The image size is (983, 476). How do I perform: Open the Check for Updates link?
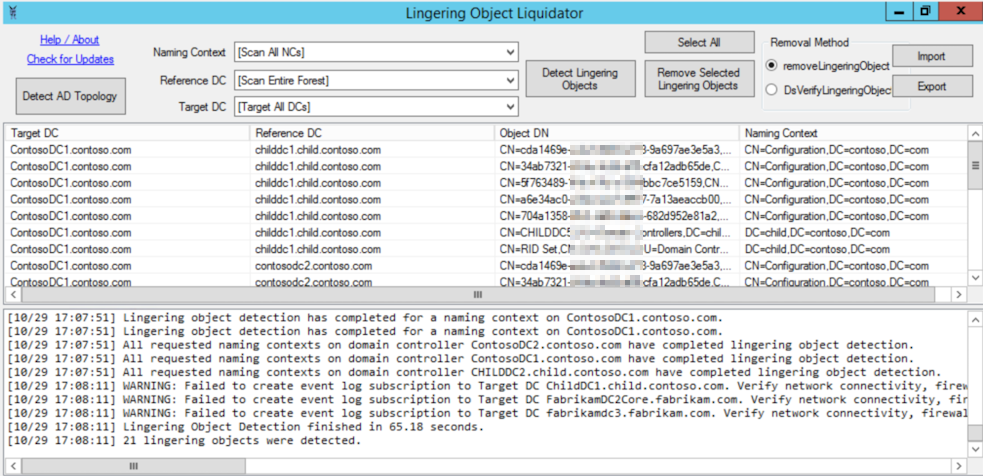70,60
